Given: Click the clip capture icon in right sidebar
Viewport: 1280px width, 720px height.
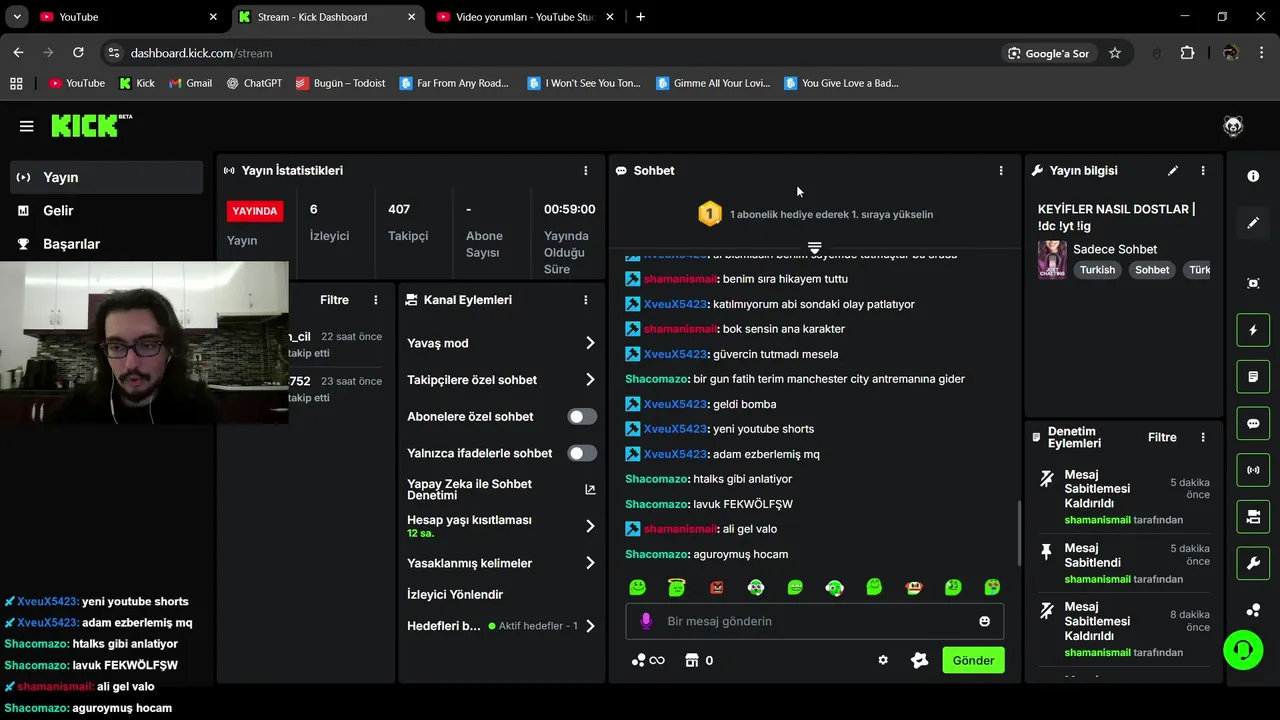Looking at the screenshot, I should point(1253,284).
